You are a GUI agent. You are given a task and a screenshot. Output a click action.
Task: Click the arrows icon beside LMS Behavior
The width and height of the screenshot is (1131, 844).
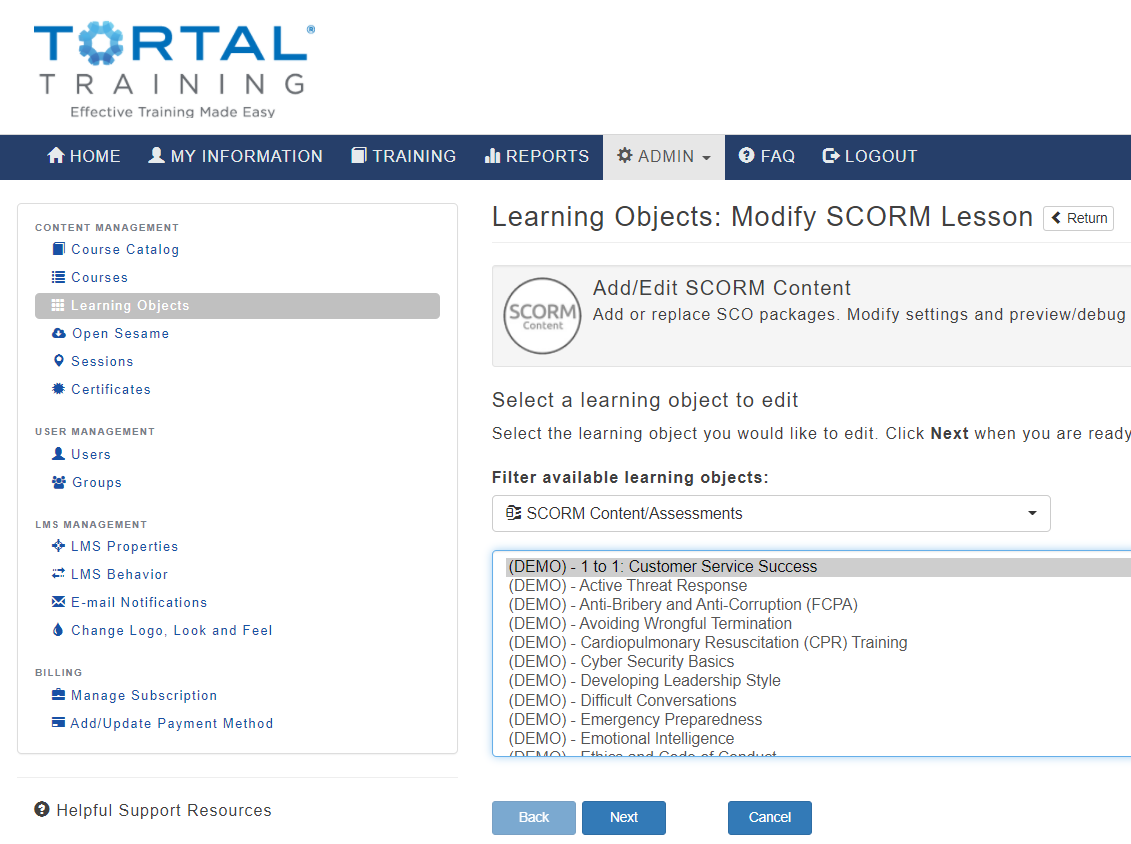58,573
